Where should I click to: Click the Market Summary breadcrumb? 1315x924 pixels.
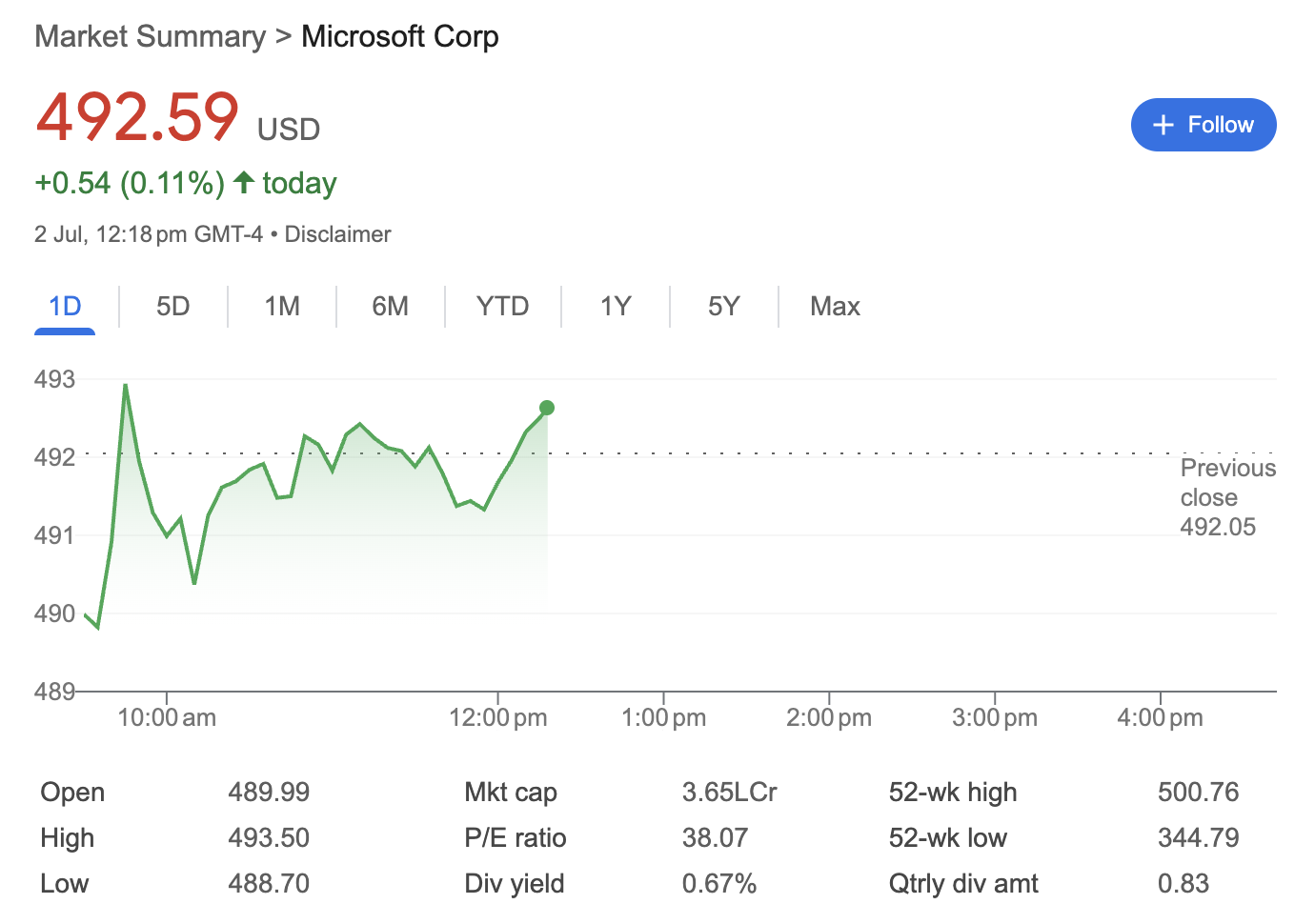(151, 36)
